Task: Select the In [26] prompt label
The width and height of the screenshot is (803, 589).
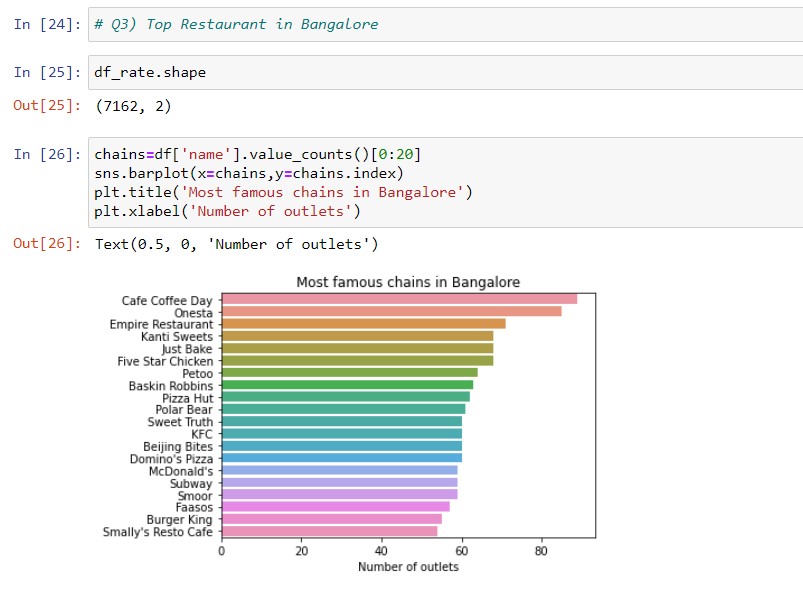Action: click(x=47, y=154)
